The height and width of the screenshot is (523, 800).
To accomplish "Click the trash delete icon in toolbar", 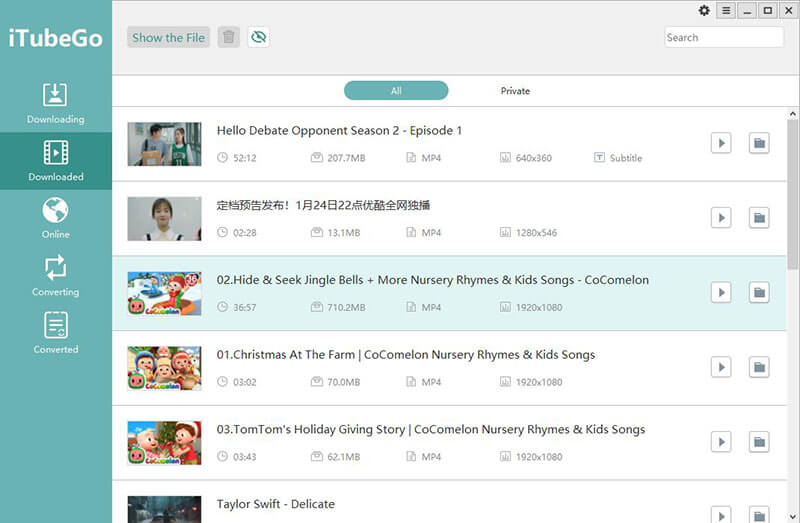I will [229, 37].
